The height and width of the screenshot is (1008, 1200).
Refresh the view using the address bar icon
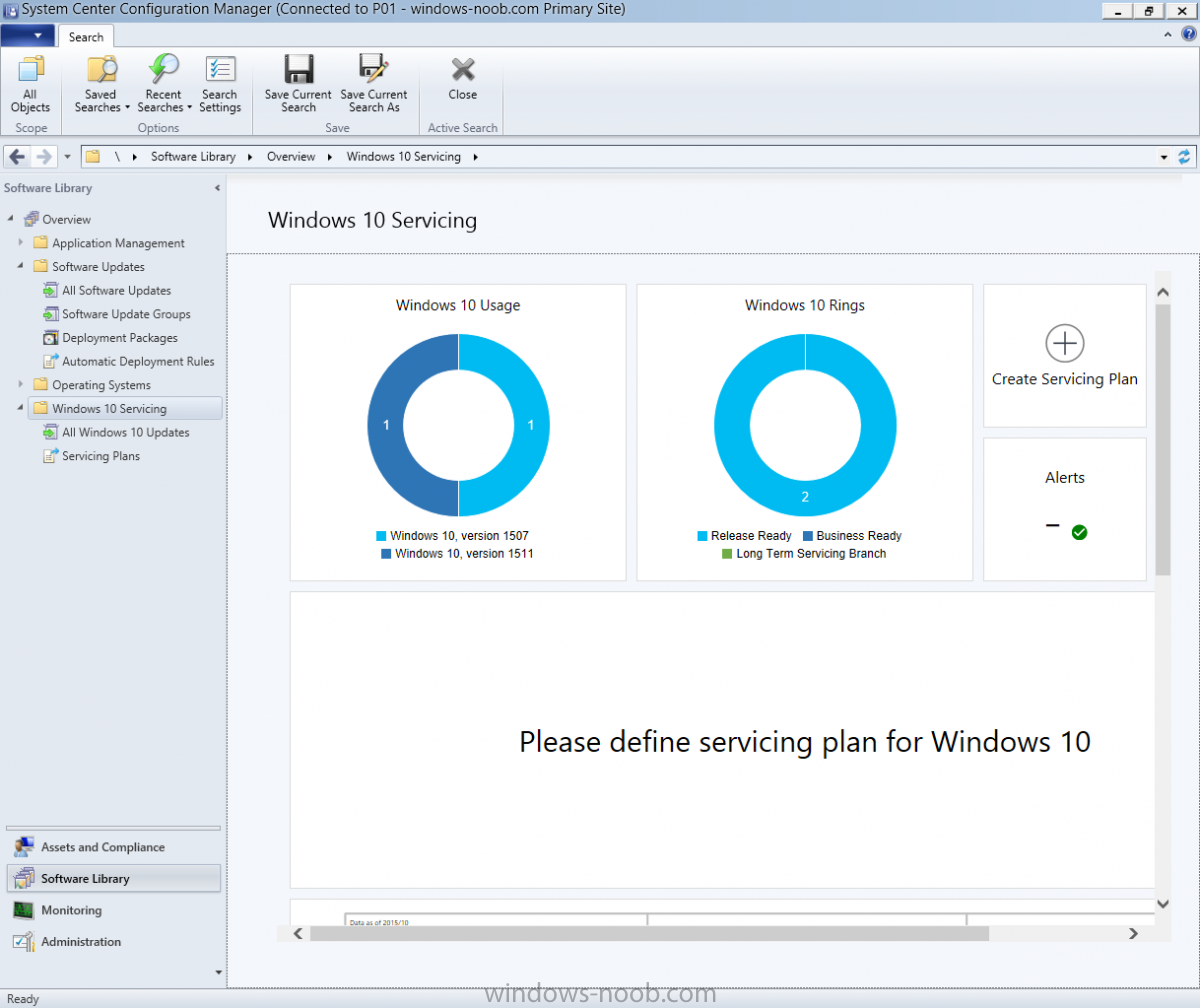click(1184, 157)
